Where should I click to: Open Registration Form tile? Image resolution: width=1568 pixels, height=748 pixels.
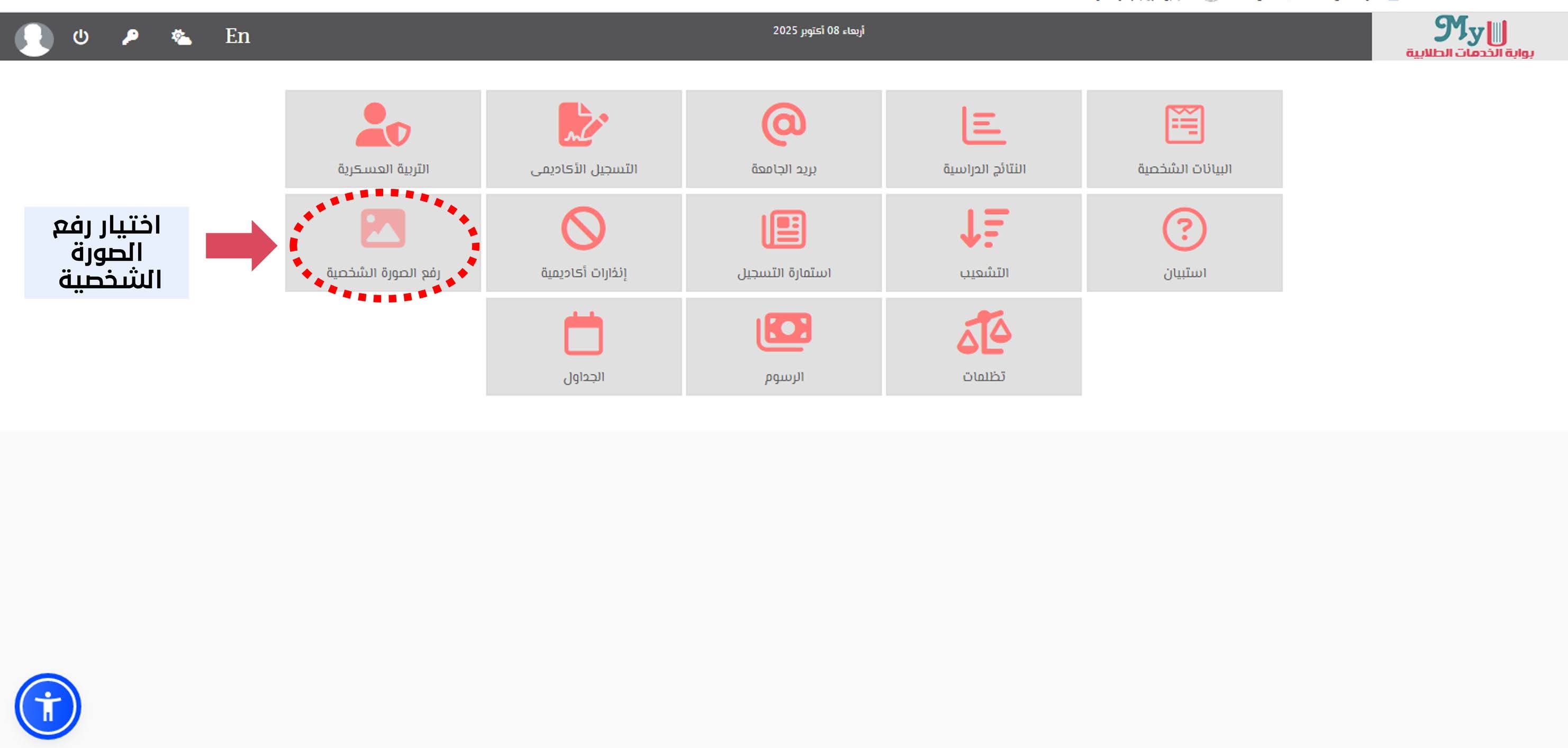[x=783, y=242]
